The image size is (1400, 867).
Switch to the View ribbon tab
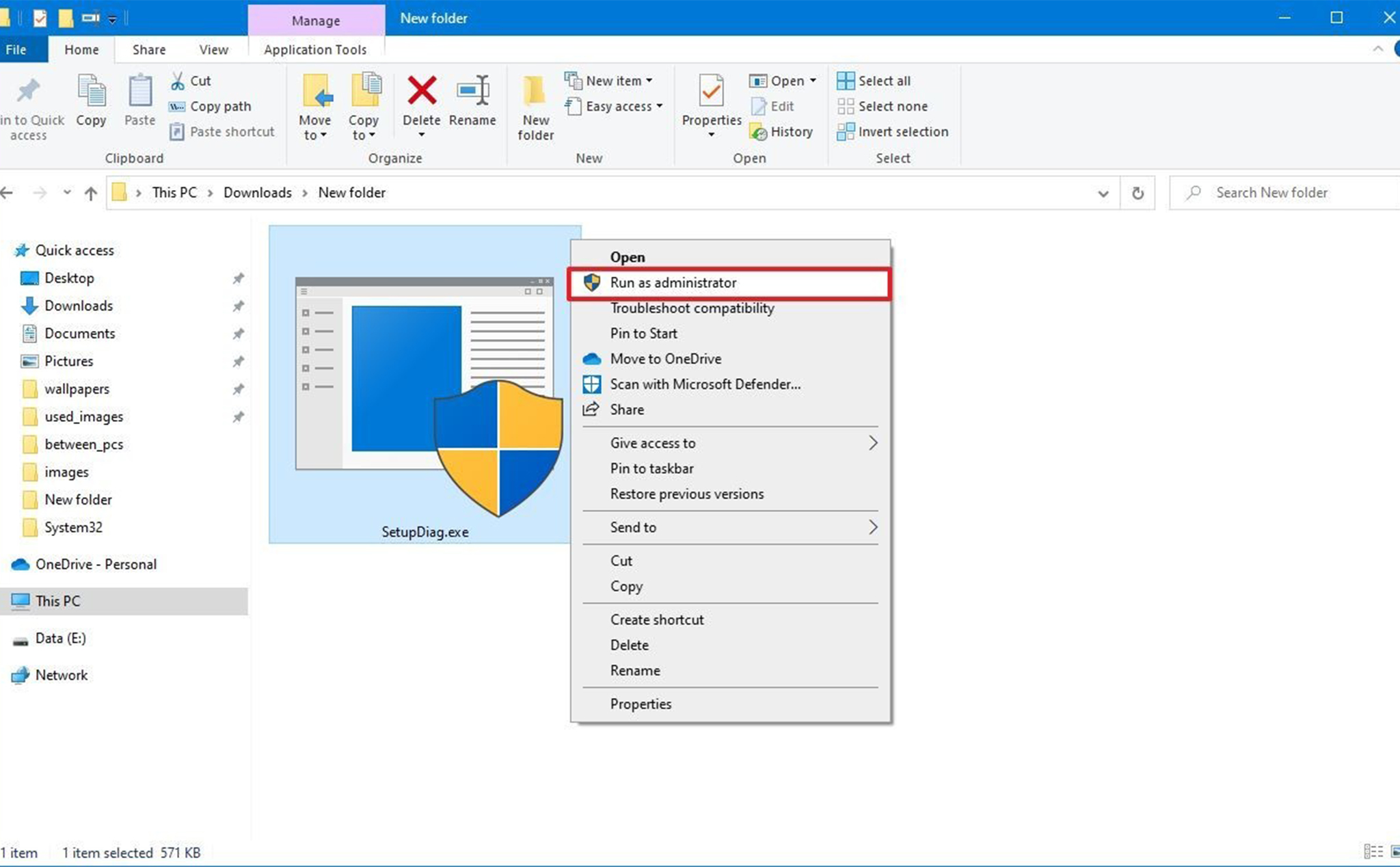coord(213,49)
